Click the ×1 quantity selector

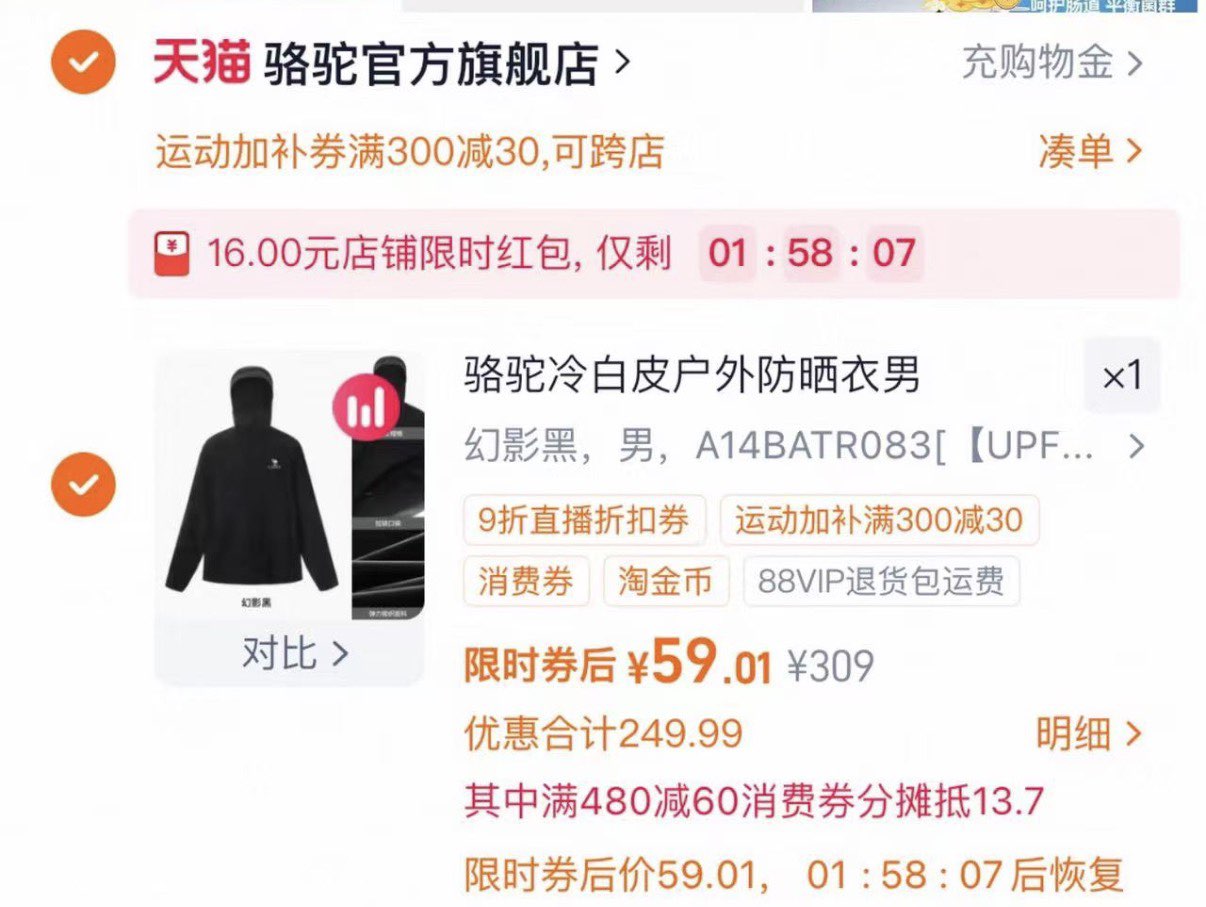click(x=1122, y=376)
